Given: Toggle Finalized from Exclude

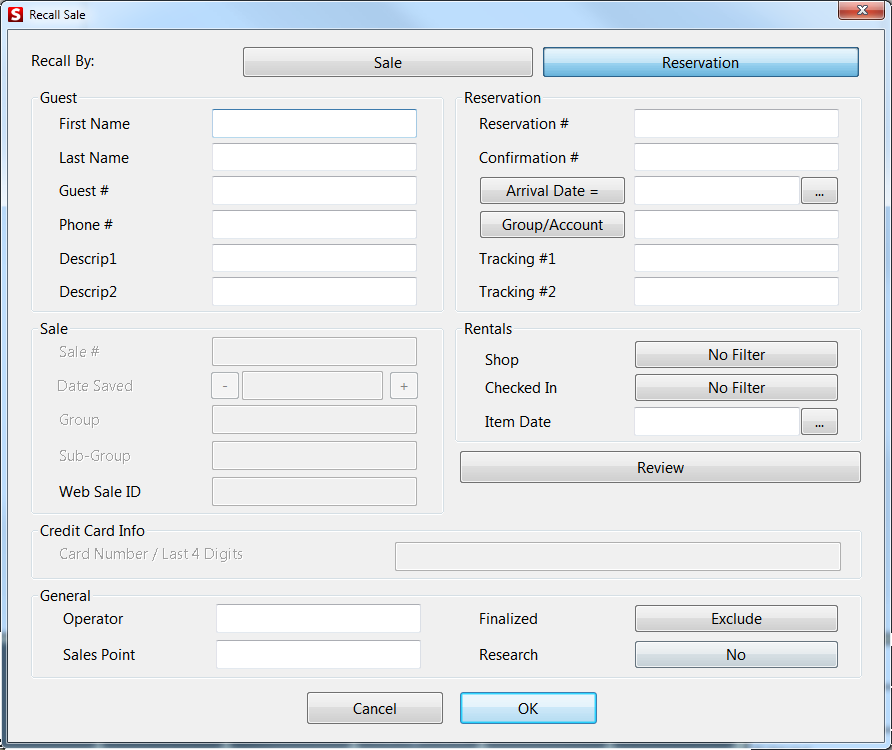Looking at the screenshot, I should coord(736,618).
